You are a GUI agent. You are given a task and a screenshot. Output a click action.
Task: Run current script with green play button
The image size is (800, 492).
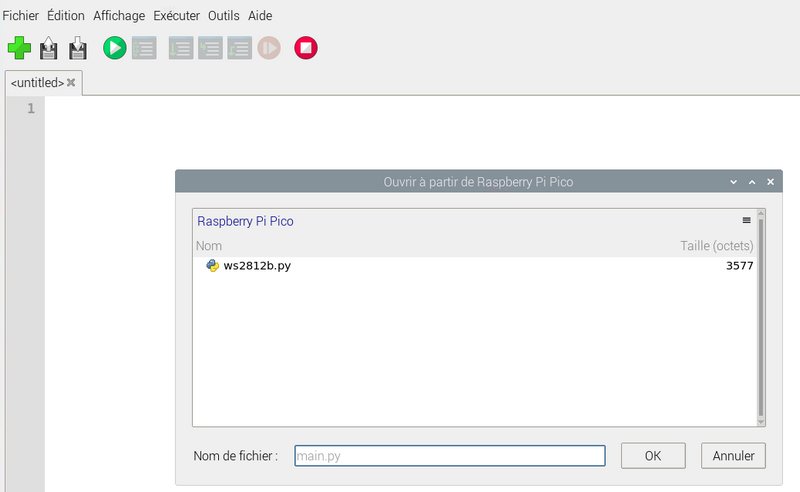[x=114, y=48]
